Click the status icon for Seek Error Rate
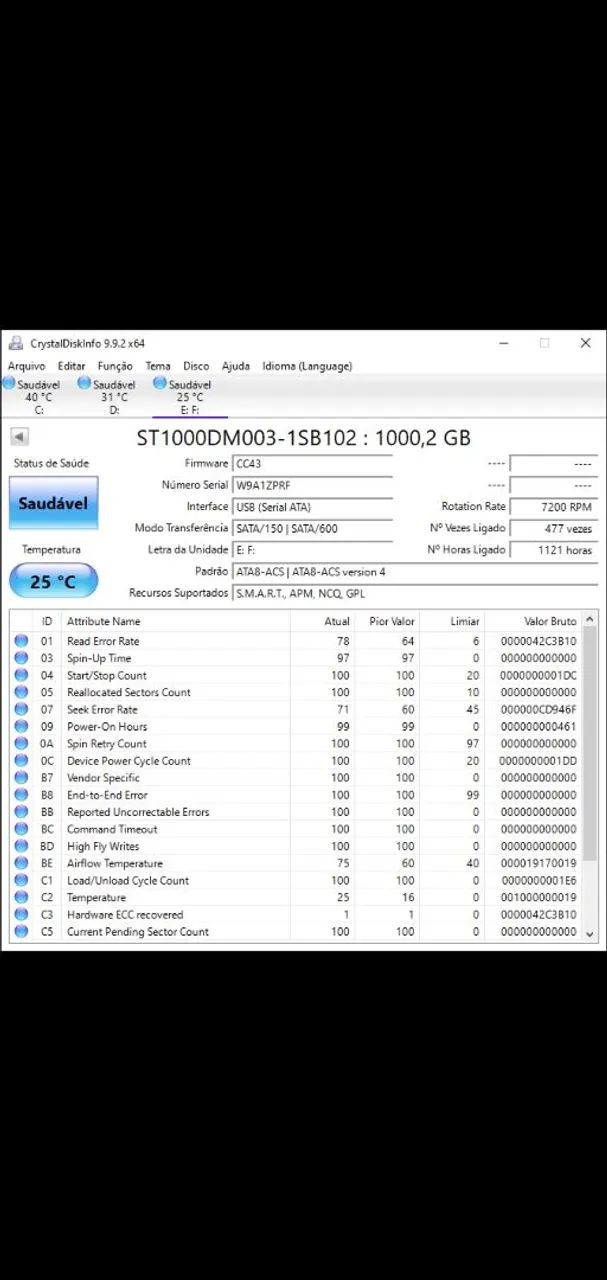Image resolution: width=607 pixels, height=1280 pixels. (21, 709)
